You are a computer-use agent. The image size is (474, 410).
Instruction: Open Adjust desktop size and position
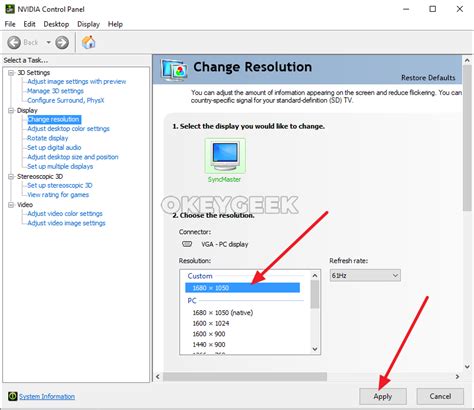pos(73,157)
